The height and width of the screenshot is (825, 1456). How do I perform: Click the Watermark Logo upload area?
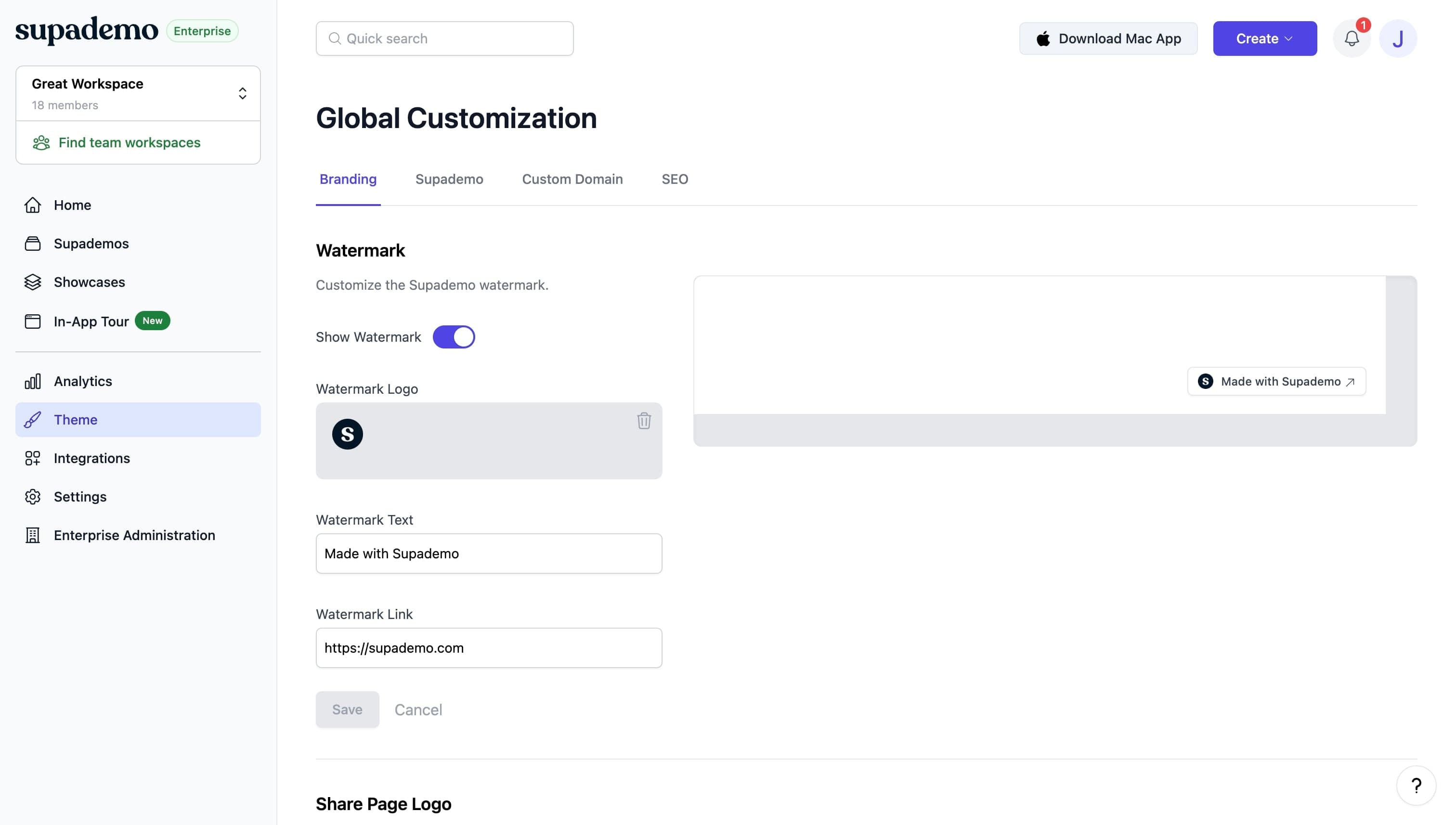click(489, 441)
